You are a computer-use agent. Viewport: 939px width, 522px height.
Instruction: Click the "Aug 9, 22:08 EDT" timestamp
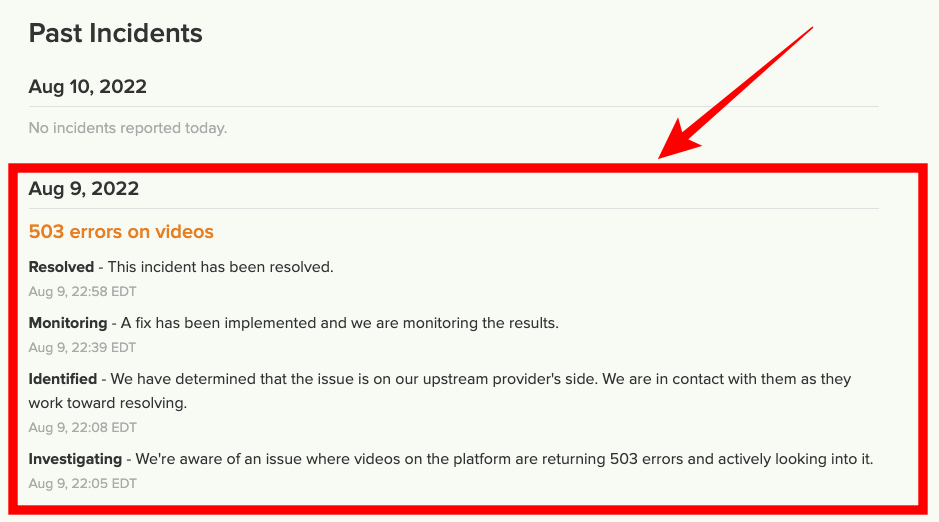click(82, 428)
